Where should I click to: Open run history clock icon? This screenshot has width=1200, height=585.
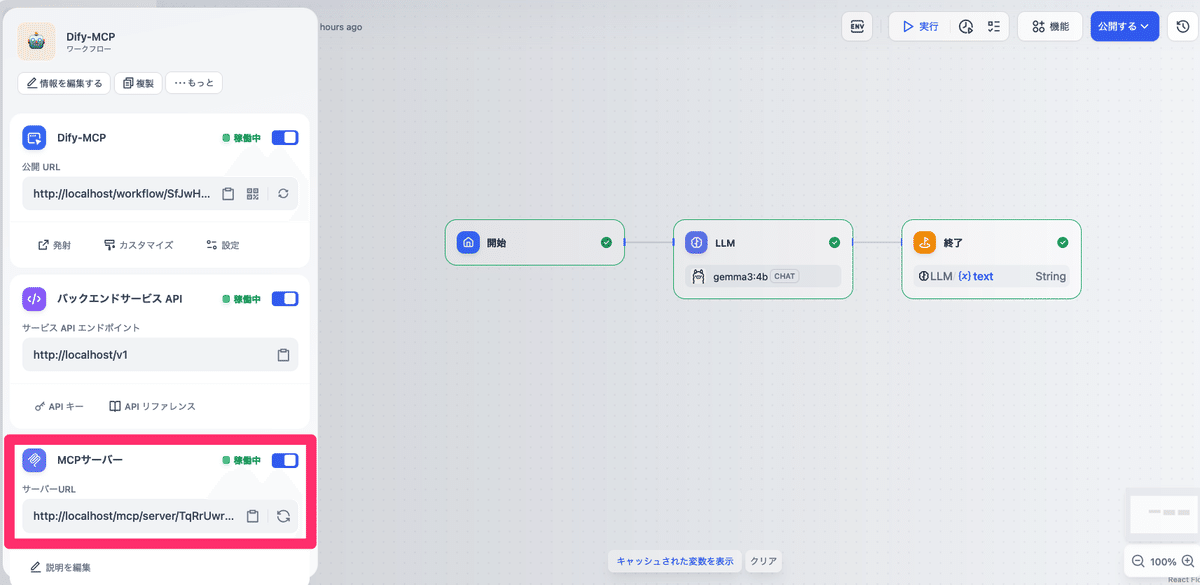(966, 26)
